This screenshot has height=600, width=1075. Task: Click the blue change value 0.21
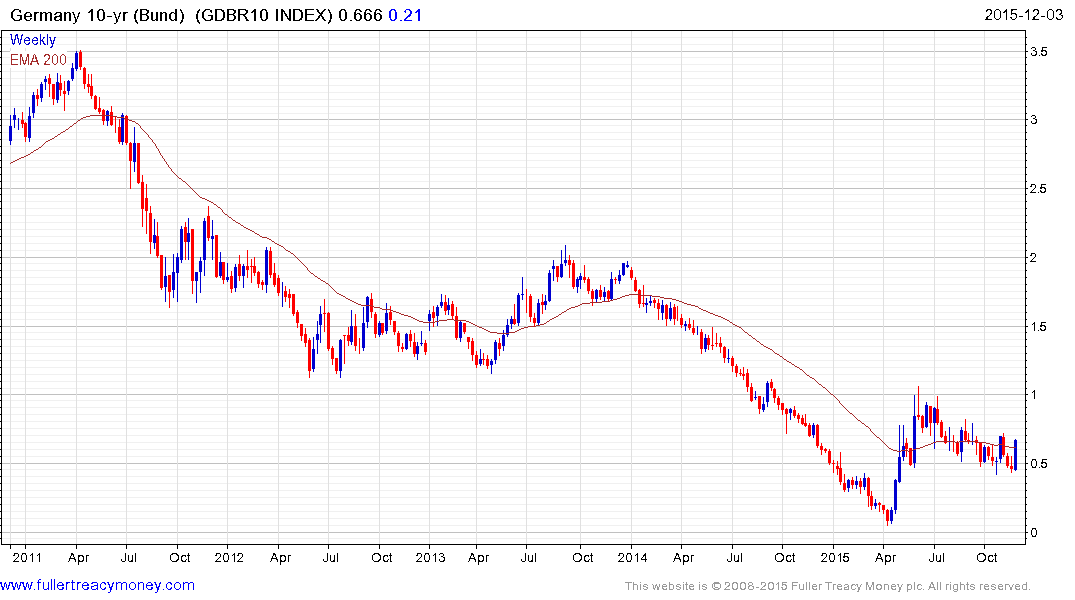[403, 16]
